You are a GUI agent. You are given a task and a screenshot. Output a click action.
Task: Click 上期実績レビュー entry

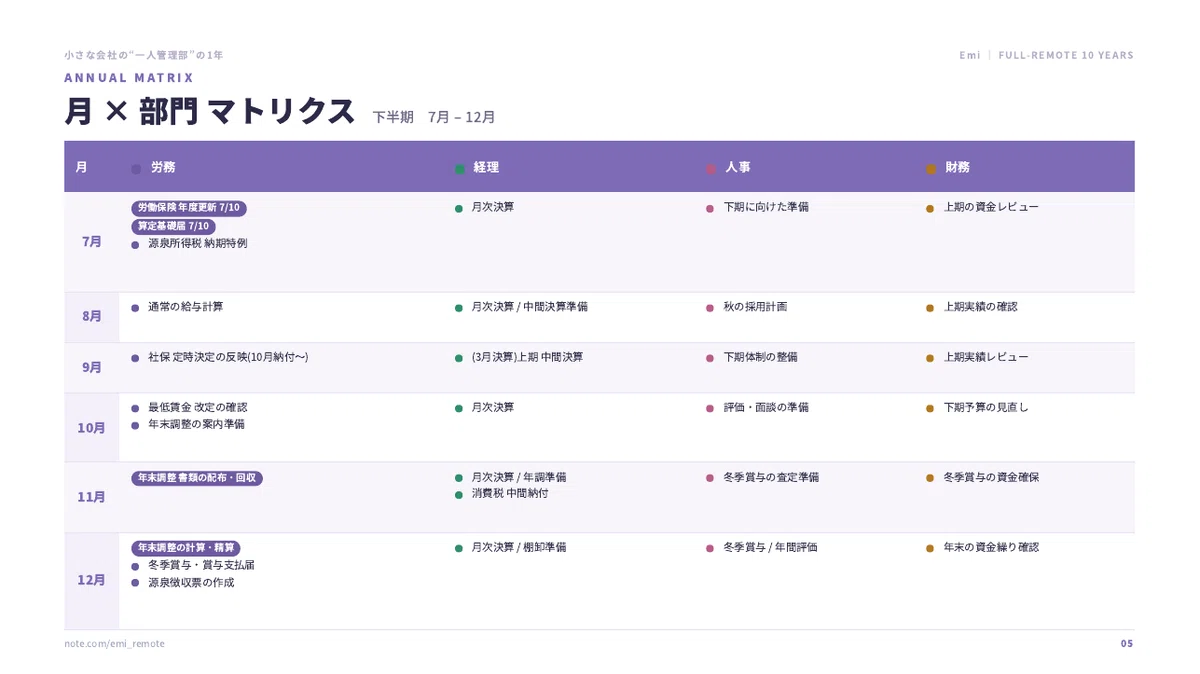tap(986, 357)
